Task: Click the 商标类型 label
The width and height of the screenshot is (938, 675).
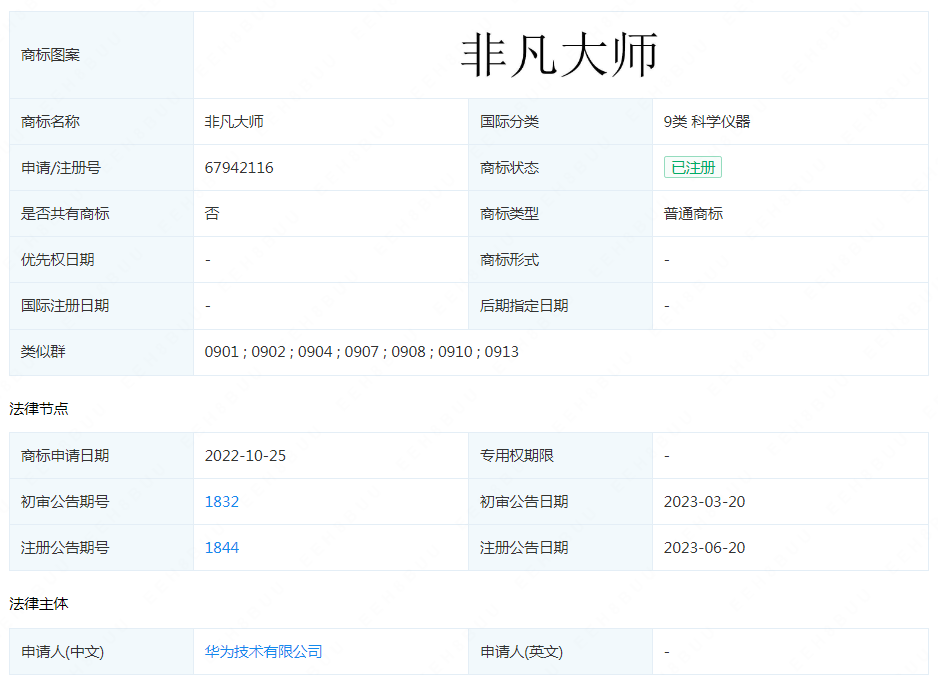Action: tap(509, 214)
